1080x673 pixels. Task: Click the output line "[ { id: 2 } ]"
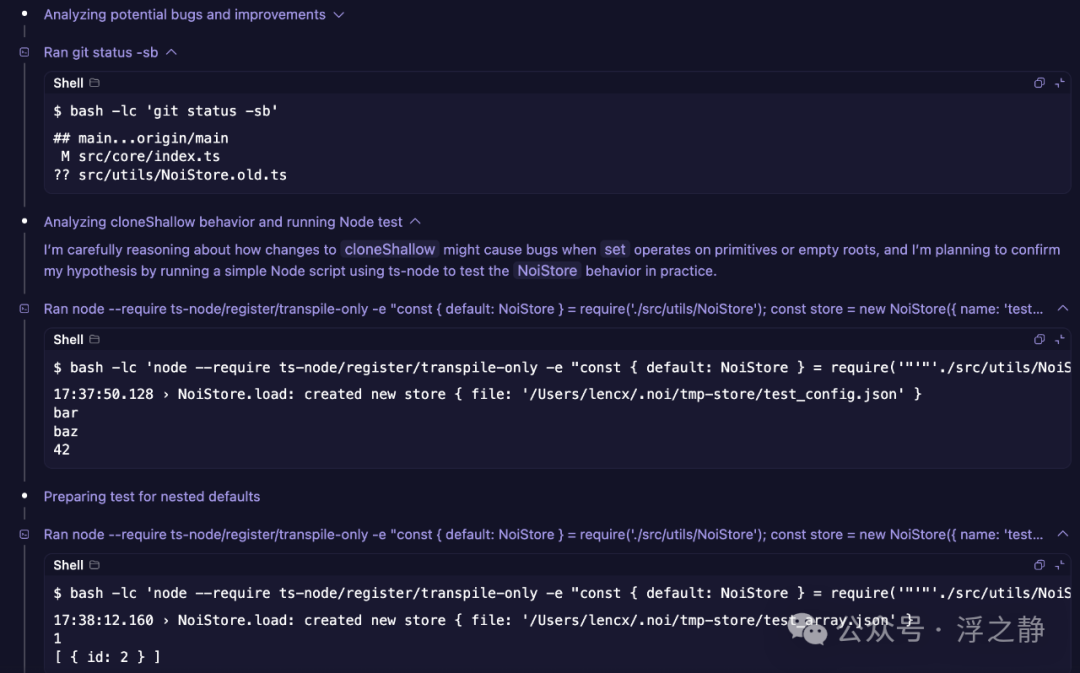coord(107,656)
